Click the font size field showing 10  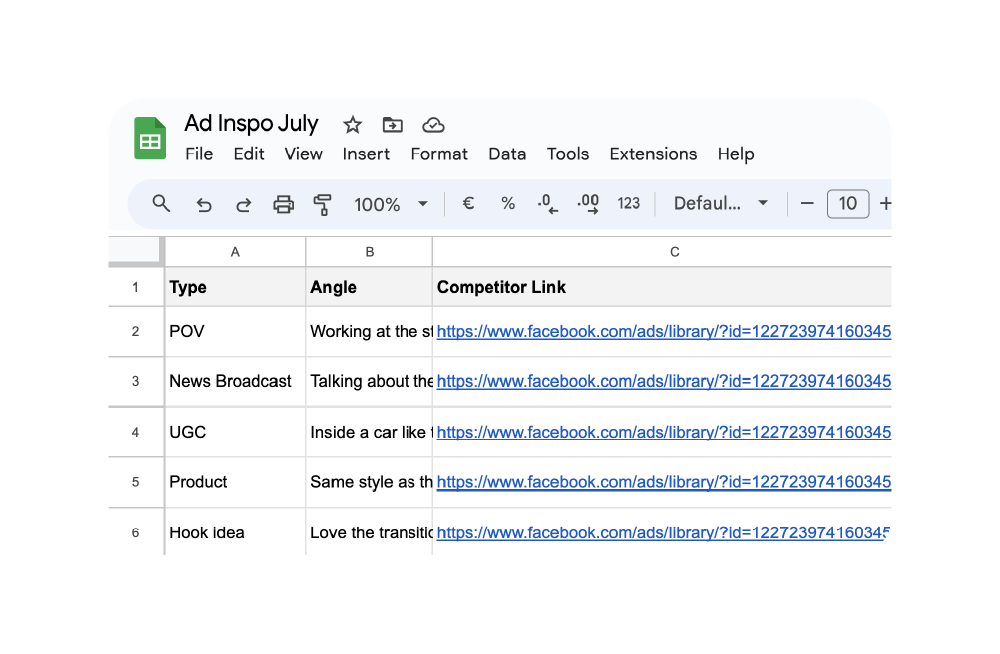[847, 204]
